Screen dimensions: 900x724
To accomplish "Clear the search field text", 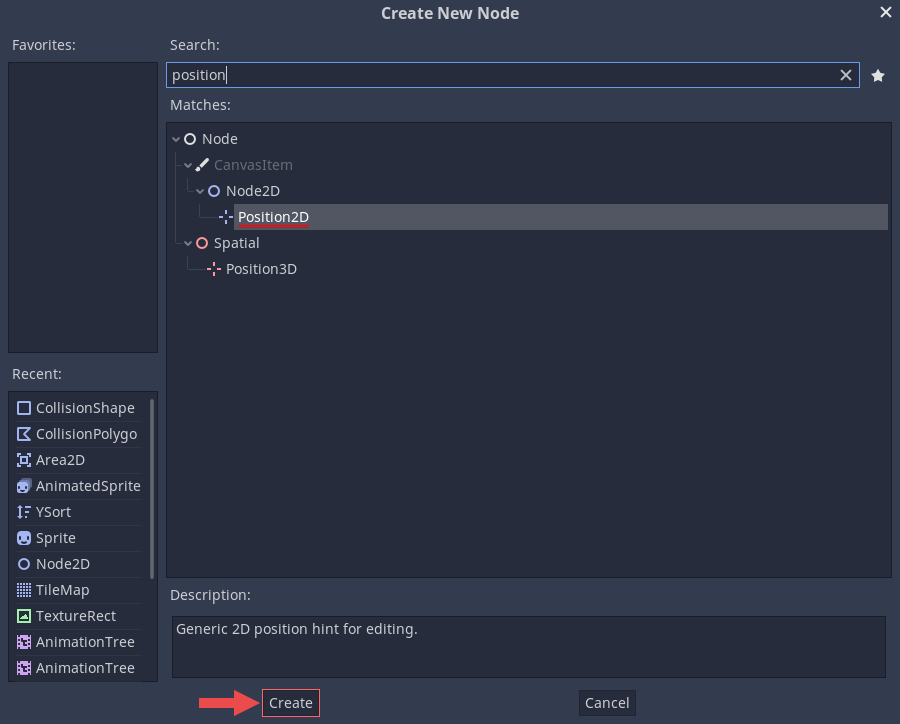I will click(845, 75).
